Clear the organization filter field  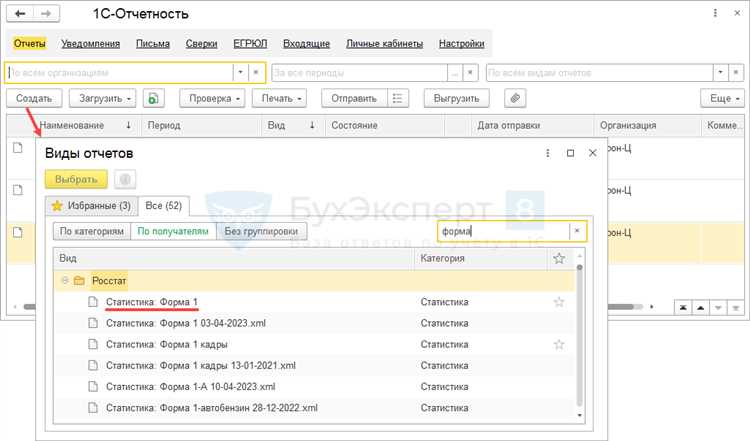point(256,73)
